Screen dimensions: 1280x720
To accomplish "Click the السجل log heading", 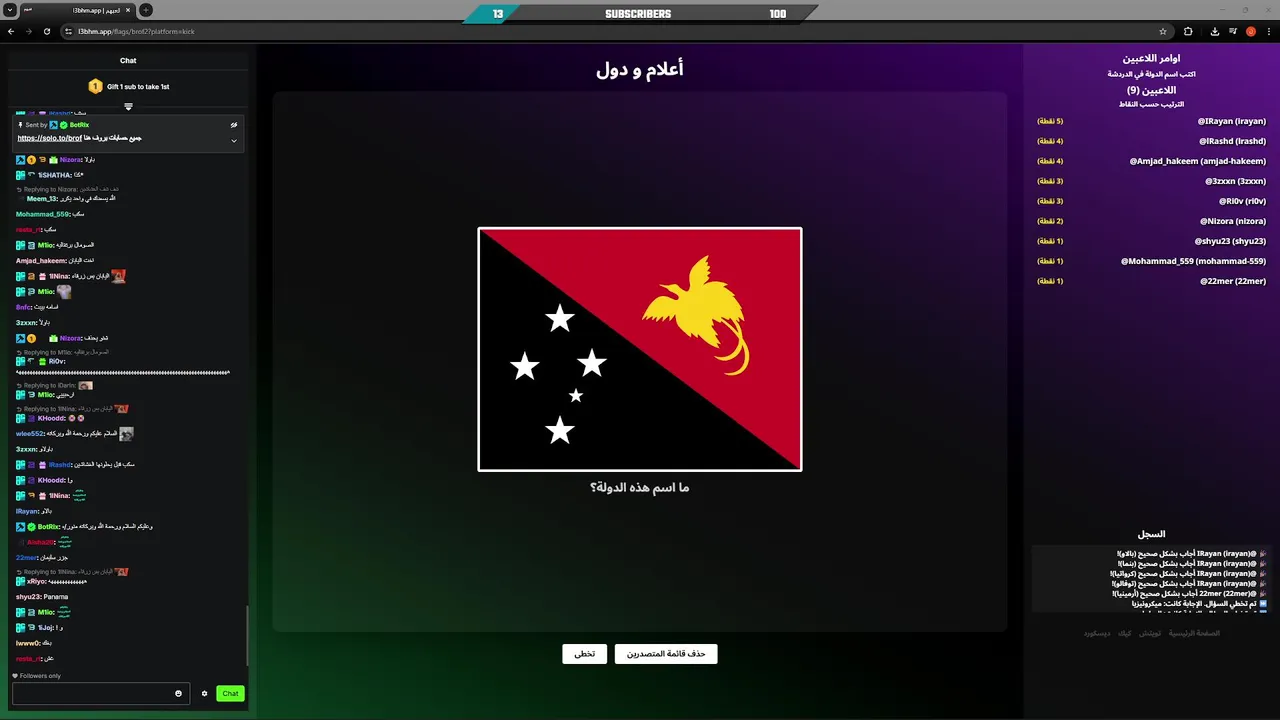I will point(1151,534).
